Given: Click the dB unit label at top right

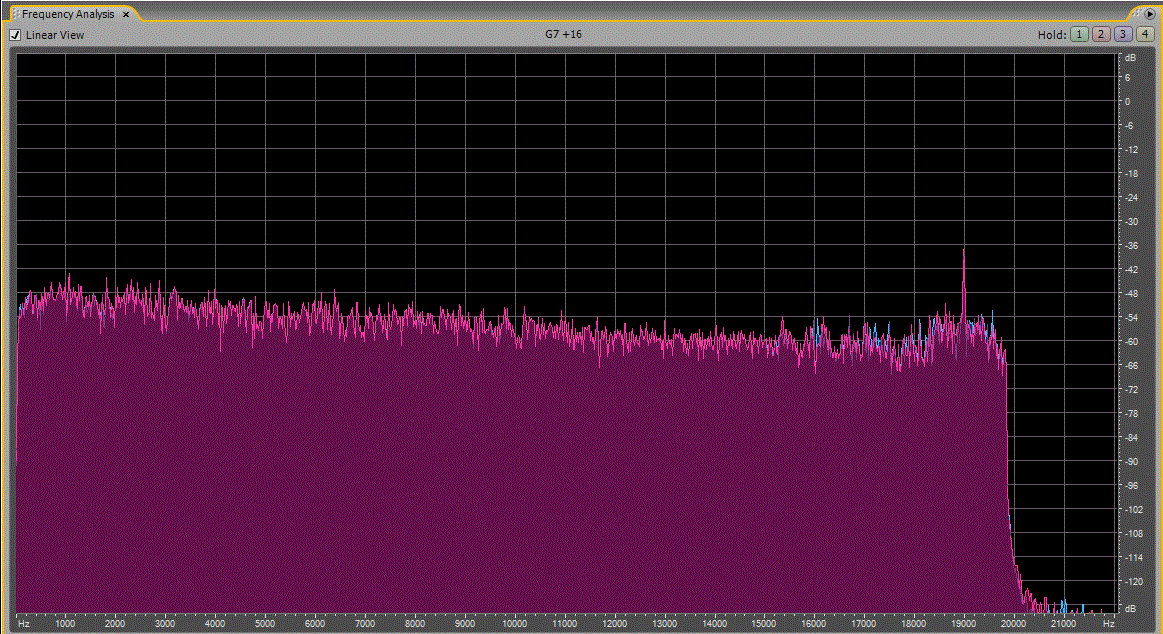Looking at the screenshot, I should [x=1130, y=58].
